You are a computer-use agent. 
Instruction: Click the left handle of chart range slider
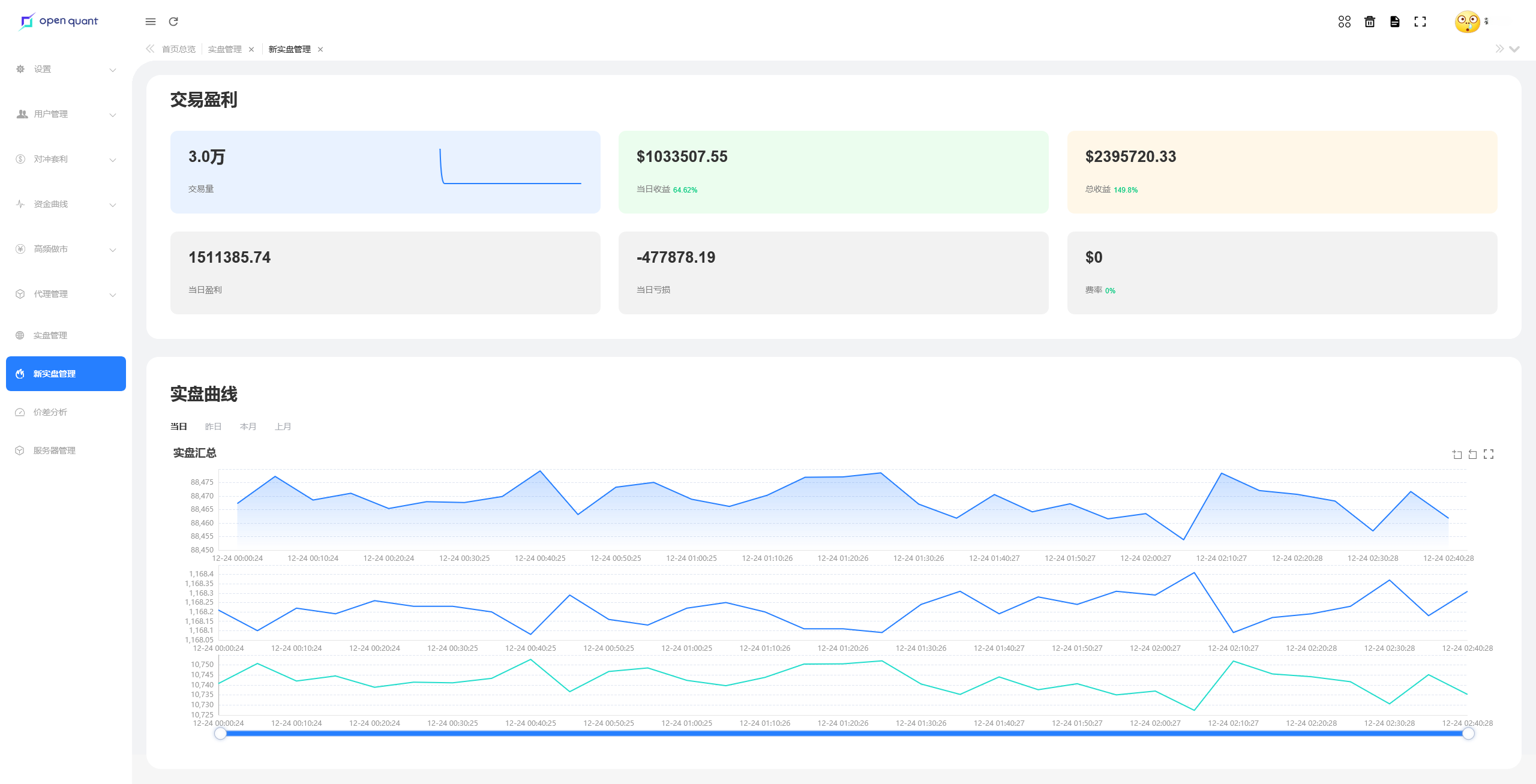220,733
